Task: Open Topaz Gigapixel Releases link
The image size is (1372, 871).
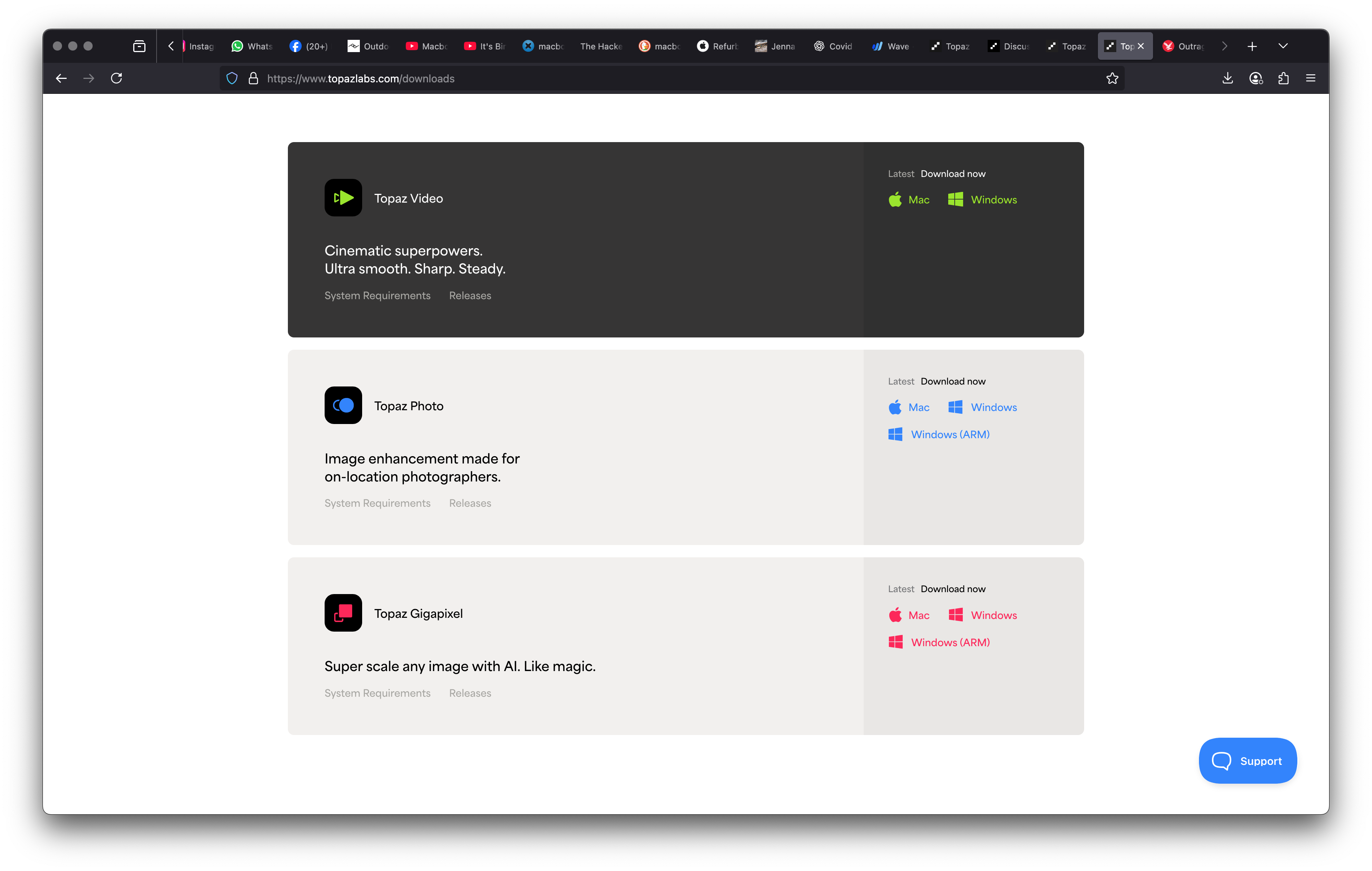Action: click(x=469, y=693)
